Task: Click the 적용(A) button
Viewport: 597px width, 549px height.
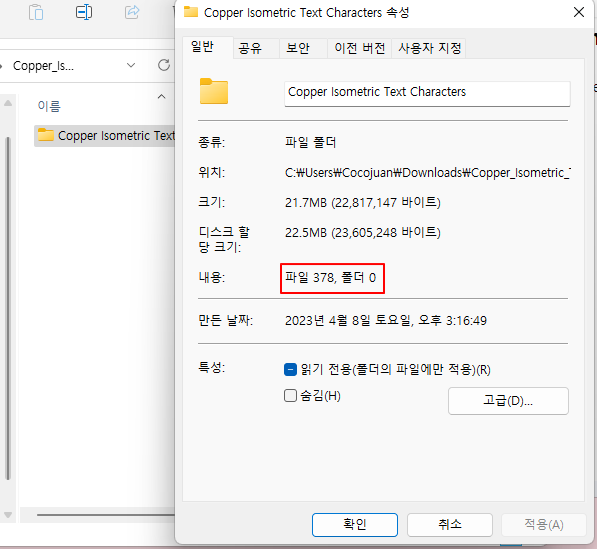Action: pos(544,525)
